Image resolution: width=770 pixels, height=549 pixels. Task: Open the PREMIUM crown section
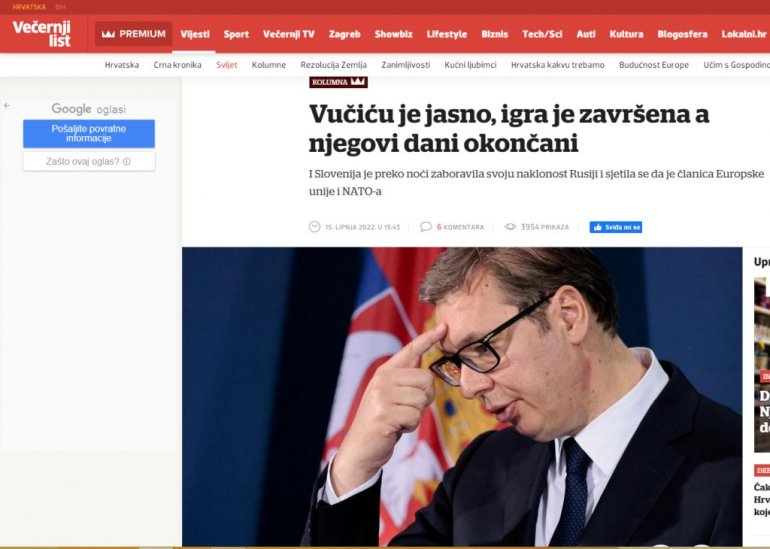pyautogui.click(x=134, y=34)
